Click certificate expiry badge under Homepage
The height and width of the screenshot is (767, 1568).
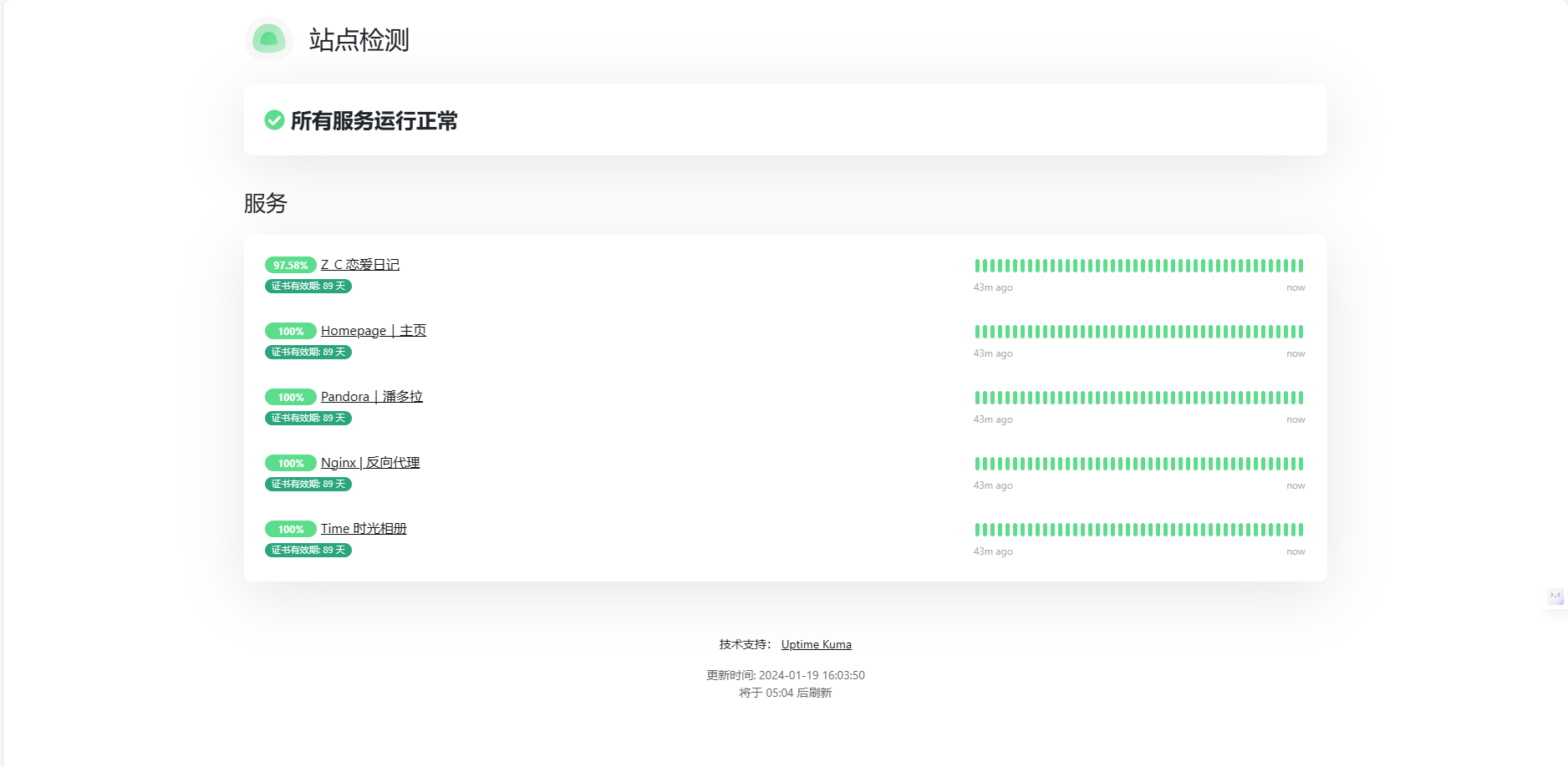click(308, 352)
